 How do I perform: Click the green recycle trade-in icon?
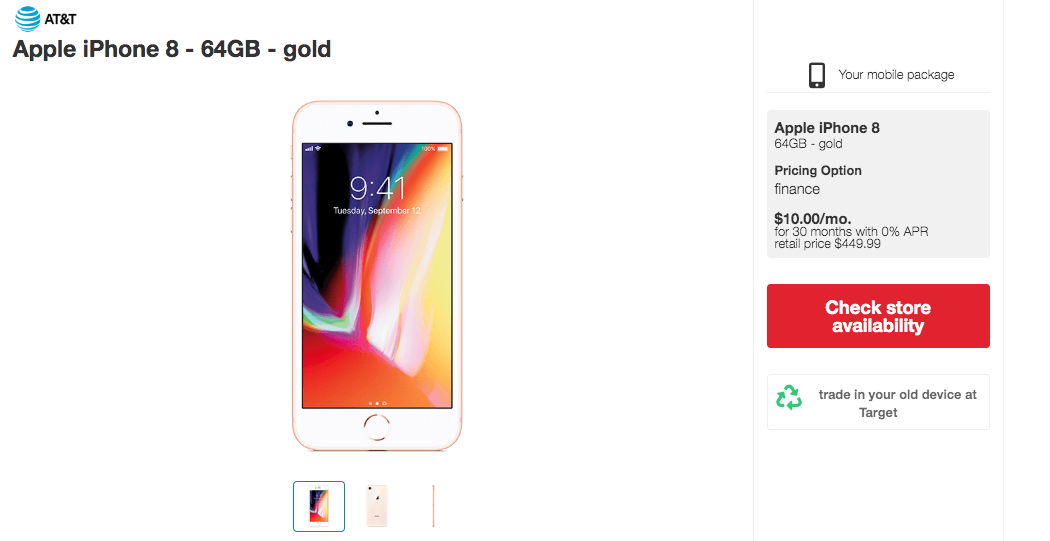(x=789, y=398)
